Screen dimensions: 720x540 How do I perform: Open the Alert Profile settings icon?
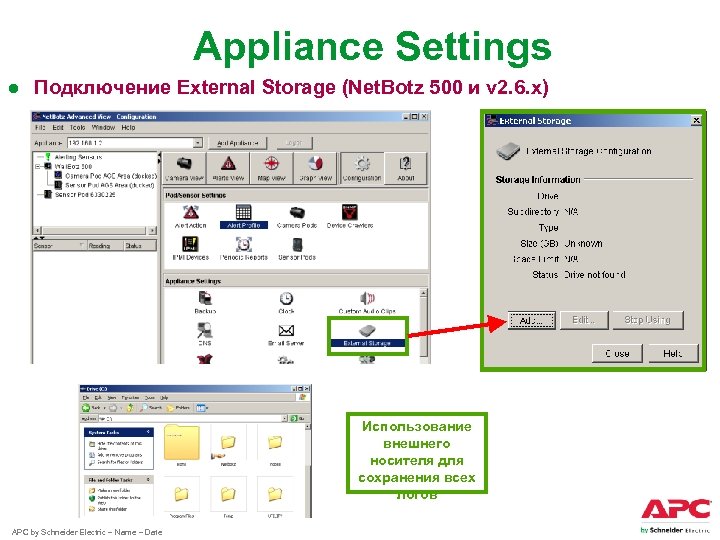[x=243, y=216]
